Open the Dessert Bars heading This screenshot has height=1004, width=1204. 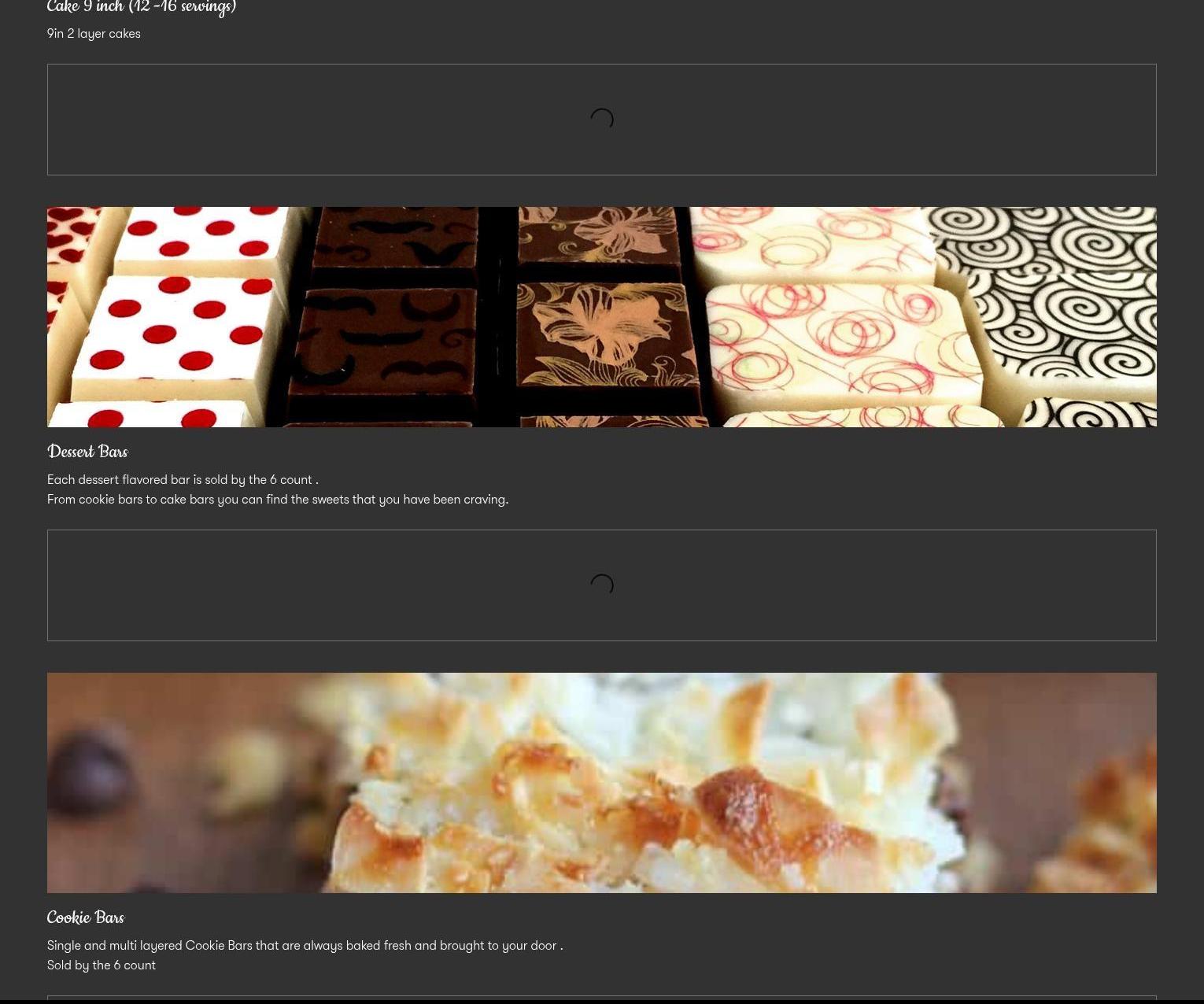point(87,452)
